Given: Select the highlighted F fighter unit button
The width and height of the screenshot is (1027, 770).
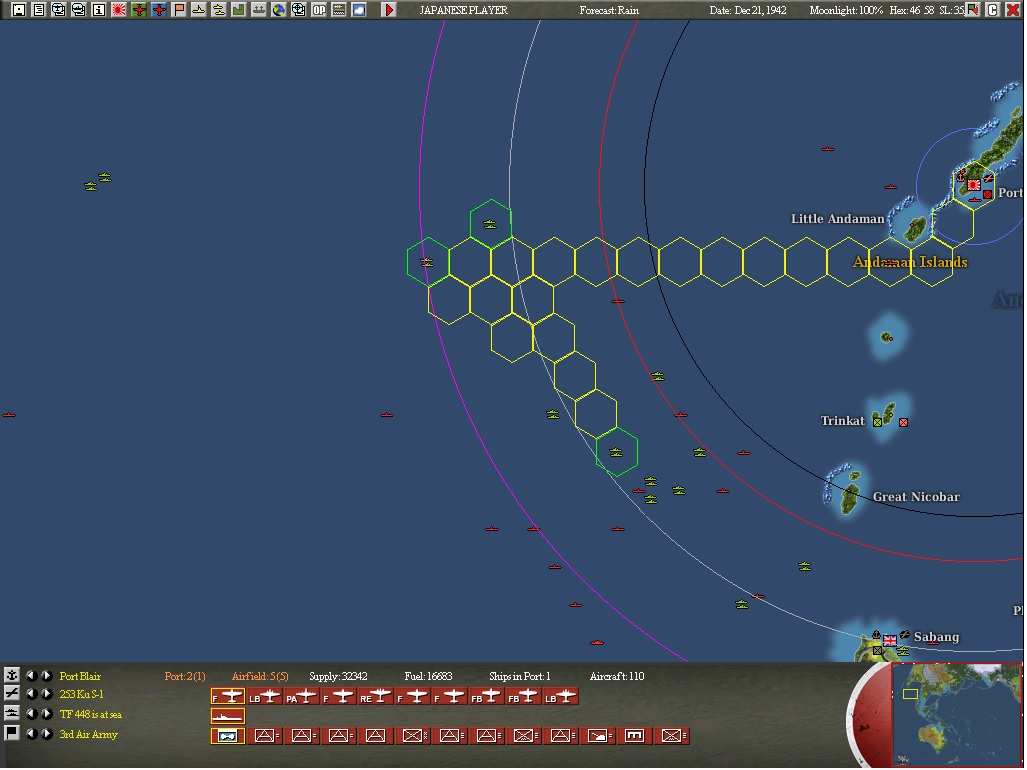Looking at the screenshot, I should 228,697.
